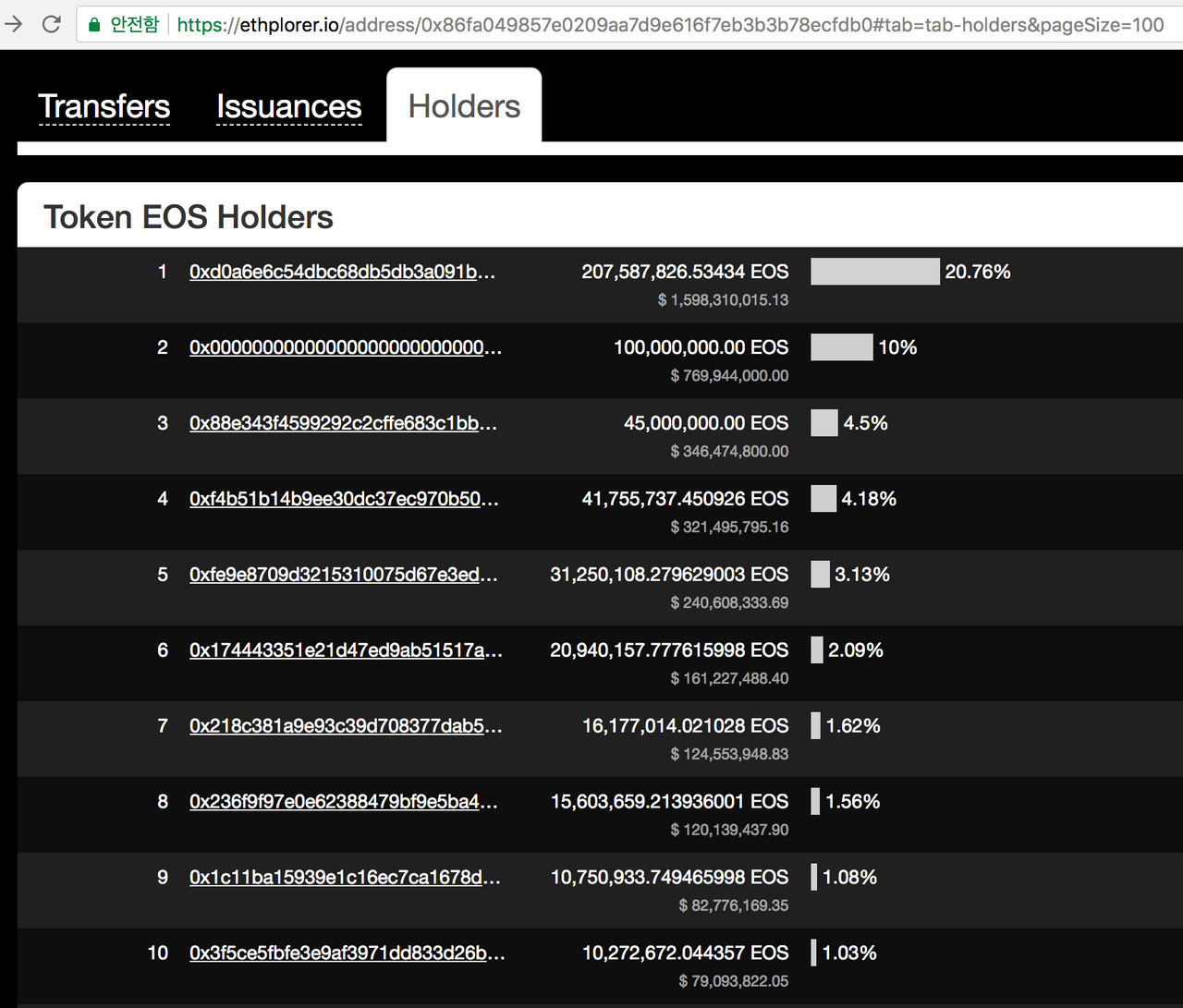Click the 16,177,014.021028 EOS balance
The width and height of the screenshot is (1183, 1008).
click(x=685, y=726)
